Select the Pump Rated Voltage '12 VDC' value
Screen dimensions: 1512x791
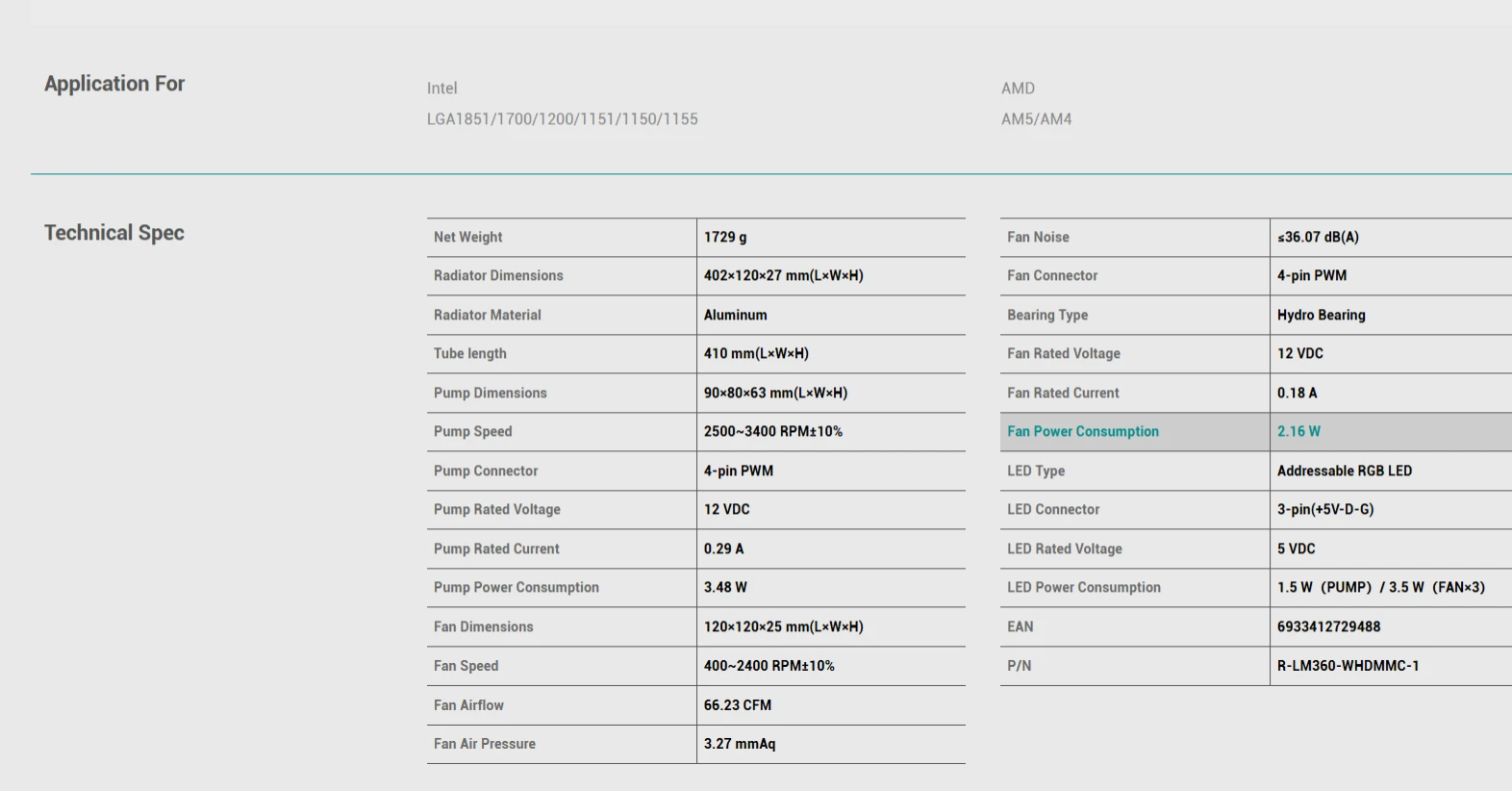727,509
